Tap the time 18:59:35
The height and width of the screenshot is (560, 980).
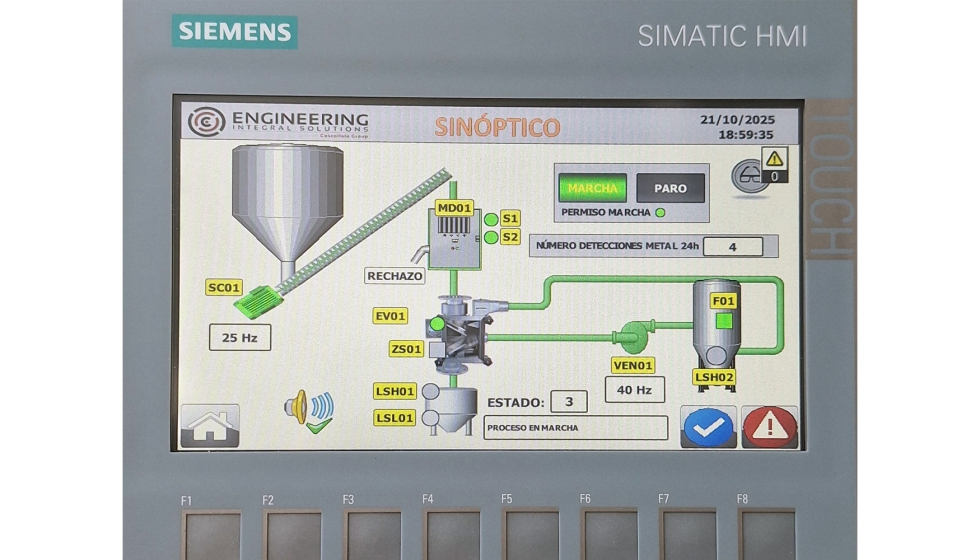746,134
